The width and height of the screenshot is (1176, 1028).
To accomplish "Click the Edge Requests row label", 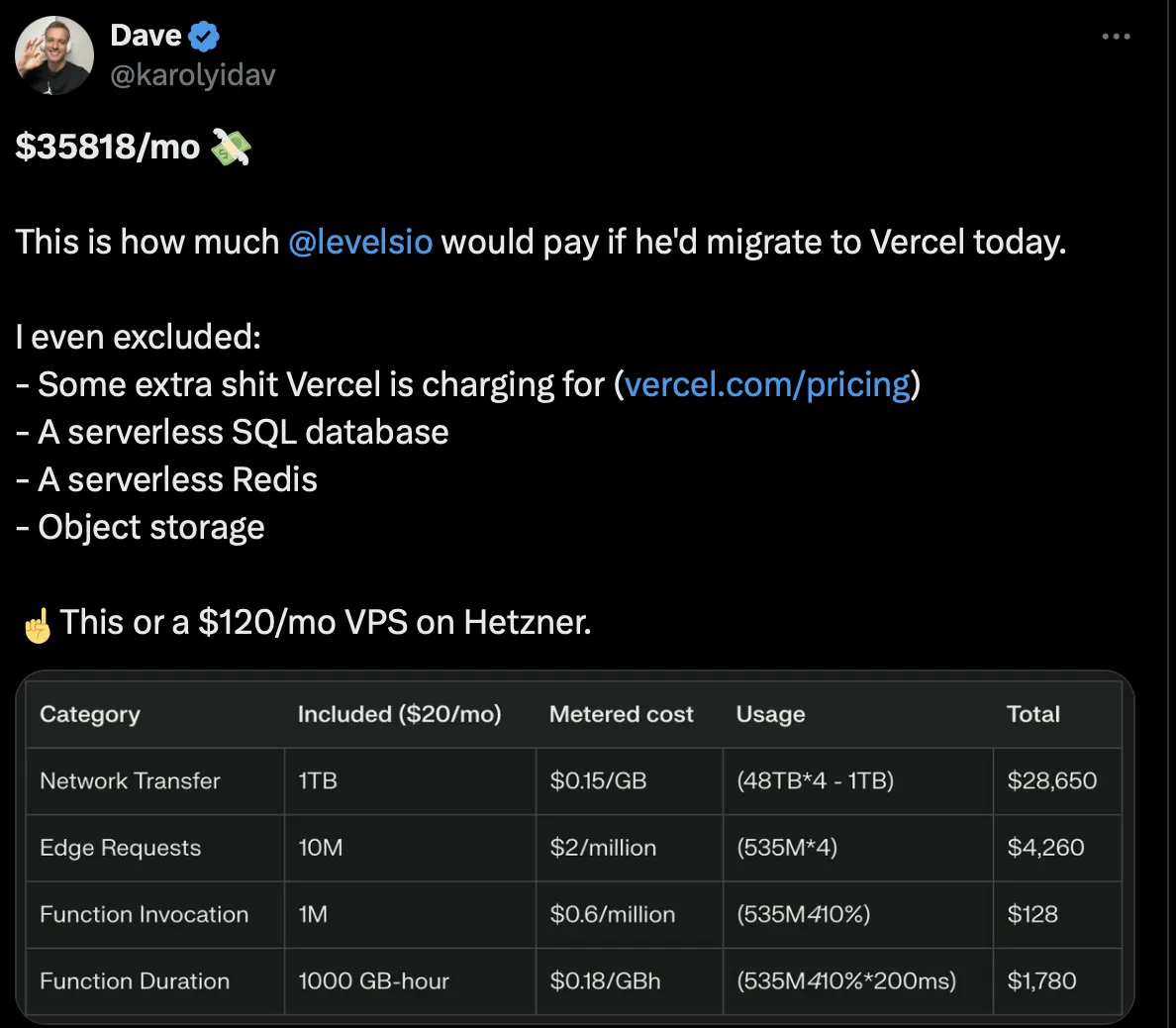I will click(120, 848).
